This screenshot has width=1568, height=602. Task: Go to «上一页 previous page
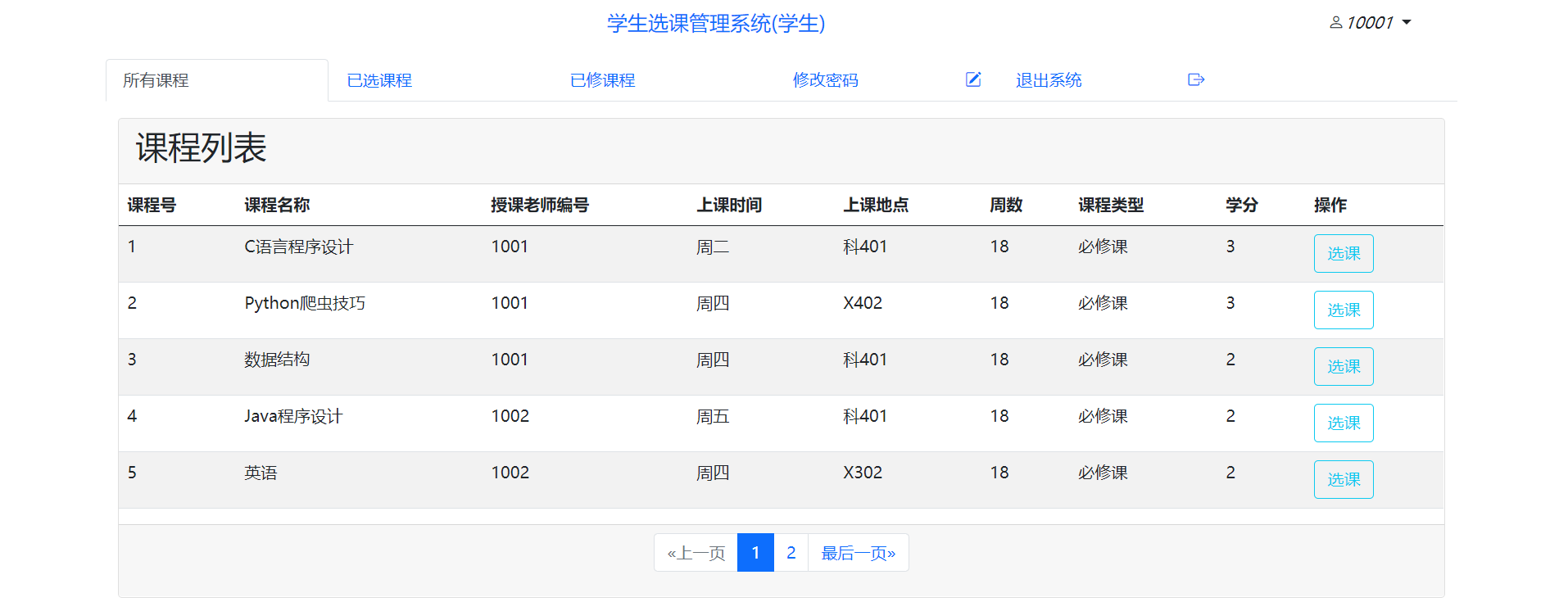pos(696,553)
